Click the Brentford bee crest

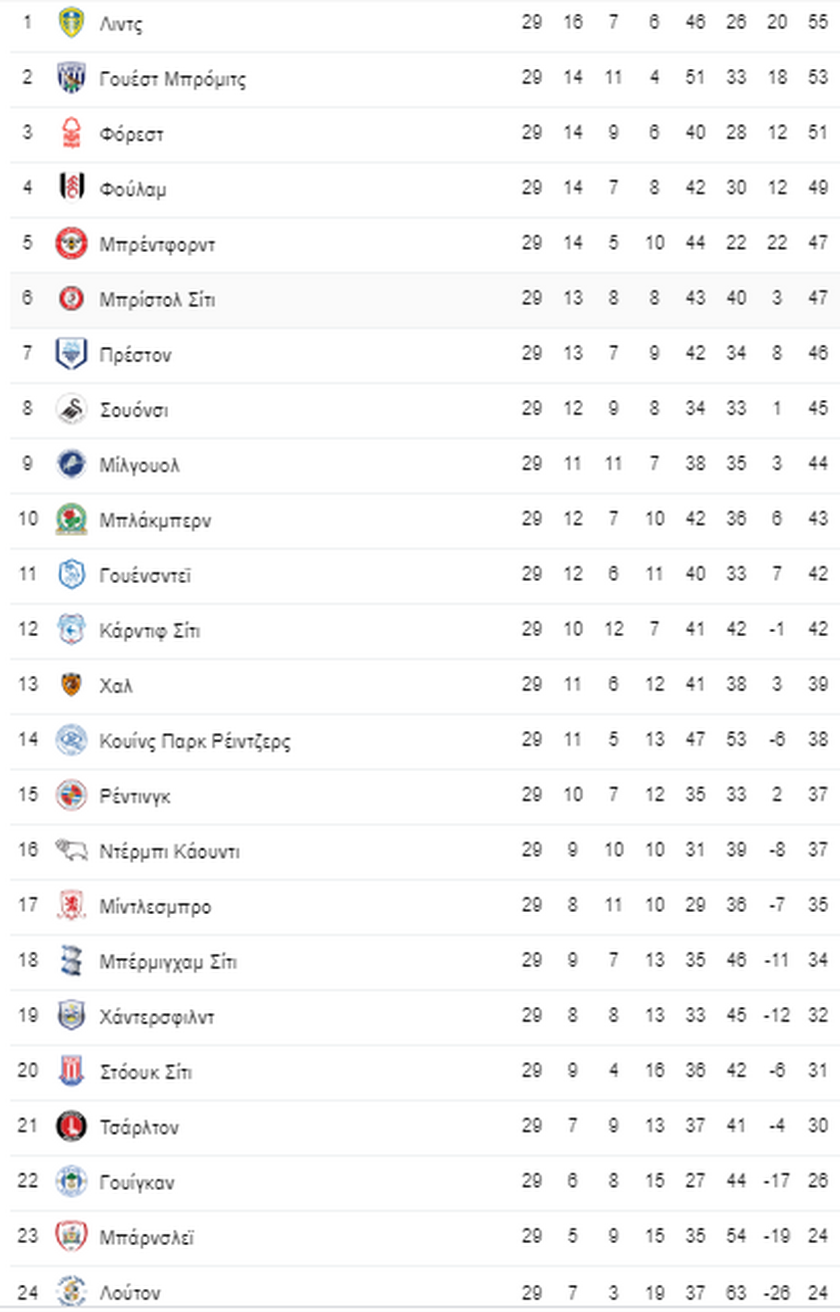click(x=71, y=243)
